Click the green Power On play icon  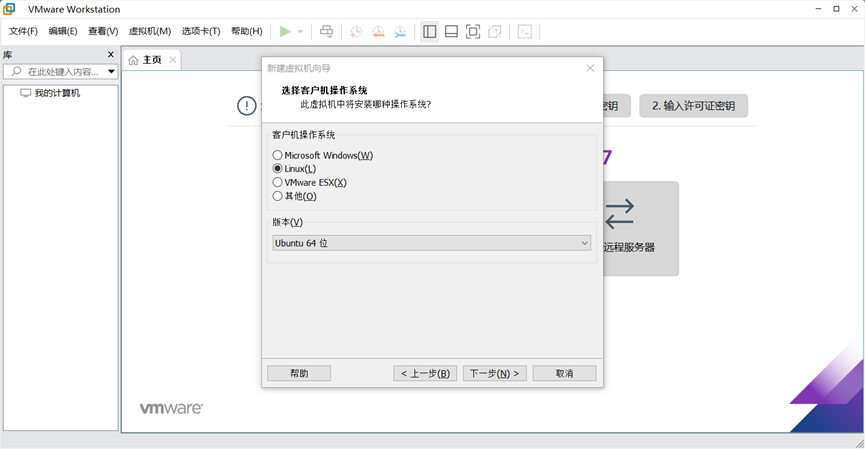point(285,31)
